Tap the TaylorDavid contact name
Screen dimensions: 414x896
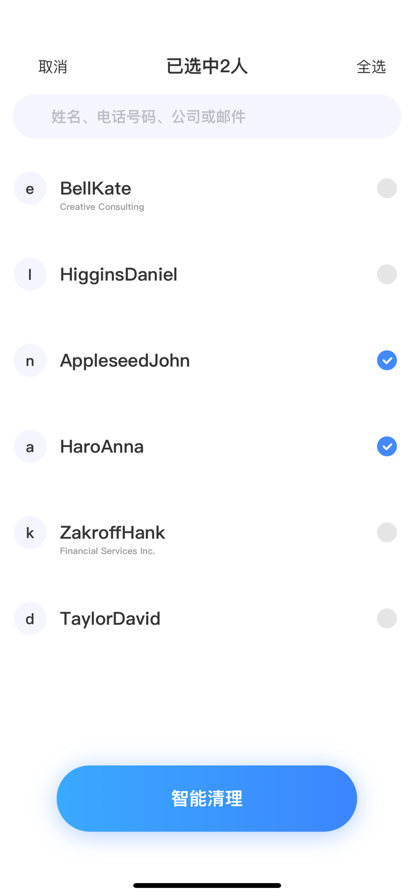tap(110, 619)
